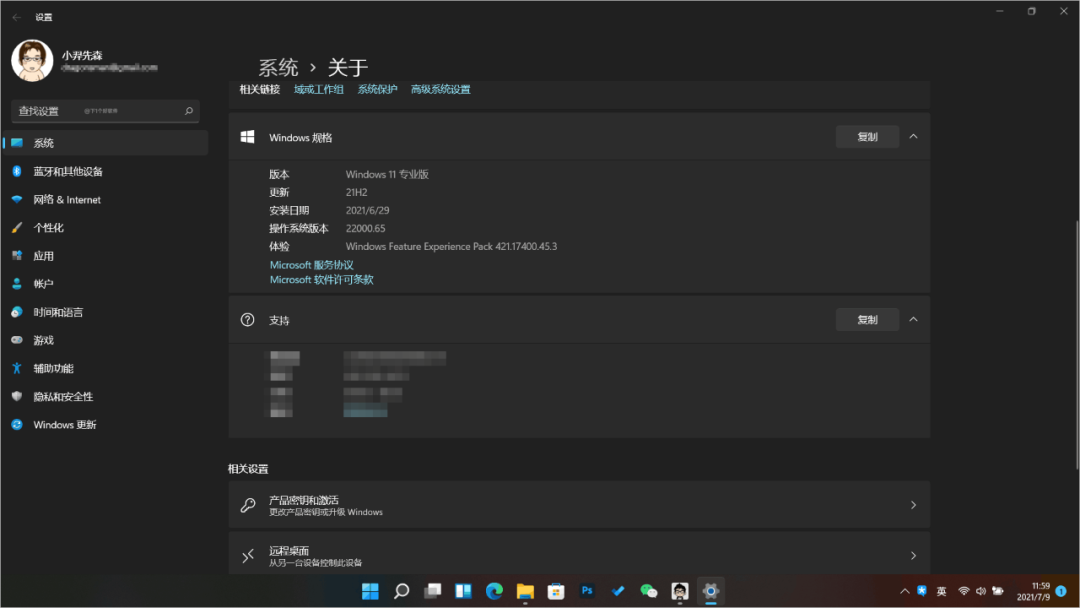The height and width of the screenshot is (608, 1080).
Task: Launch Photoshop from the taskbar
Action: coord(587,591)
